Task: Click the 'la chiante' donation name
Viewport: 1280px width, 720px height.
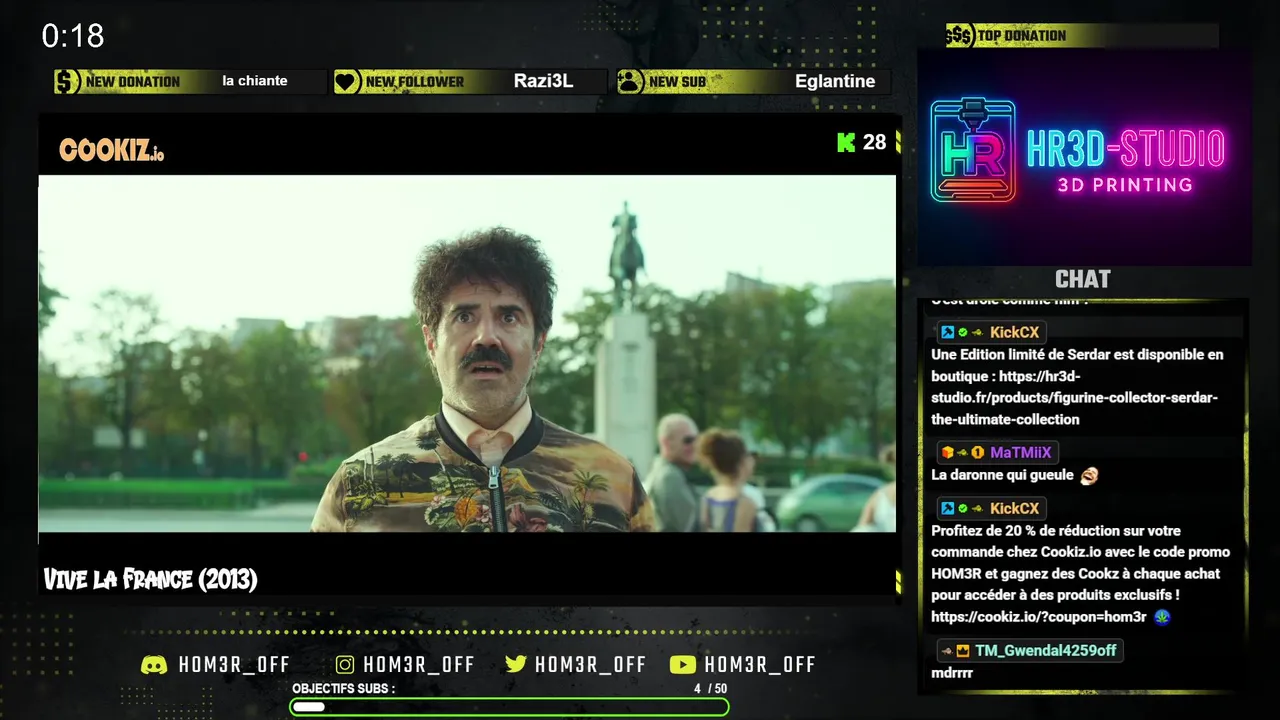Action: click(x=255, y=81)
